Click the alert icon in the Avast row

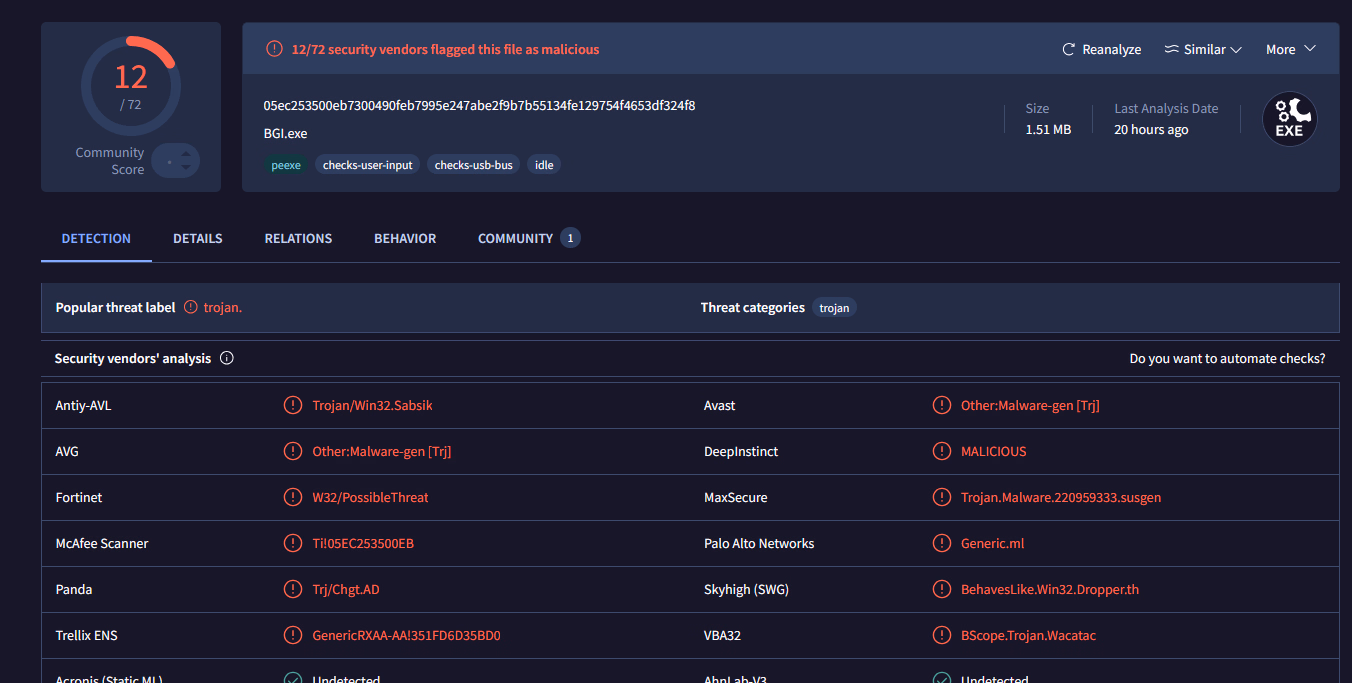click(942, 405)
